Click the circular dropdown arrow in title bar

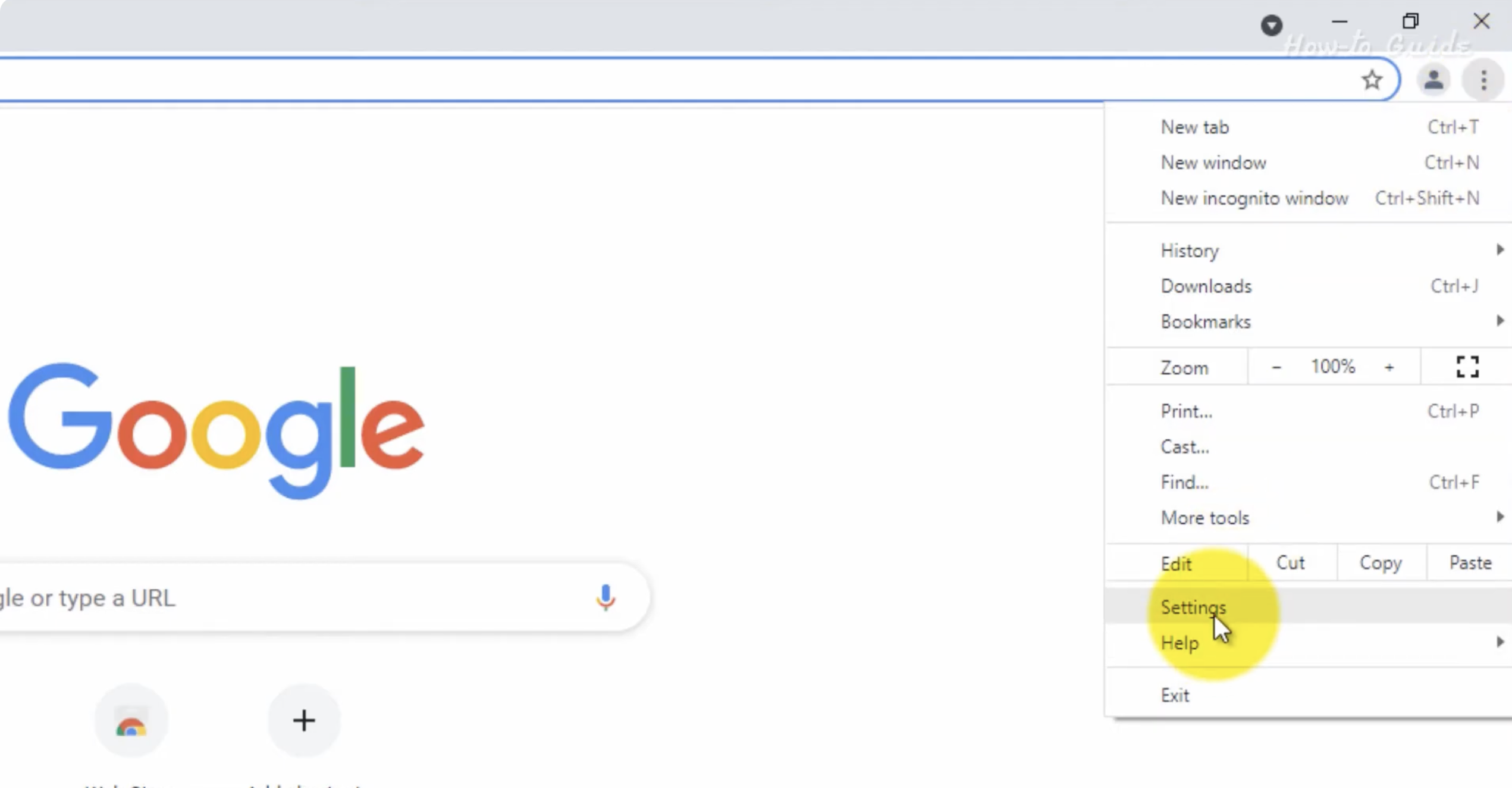[x=1271, y=25]
